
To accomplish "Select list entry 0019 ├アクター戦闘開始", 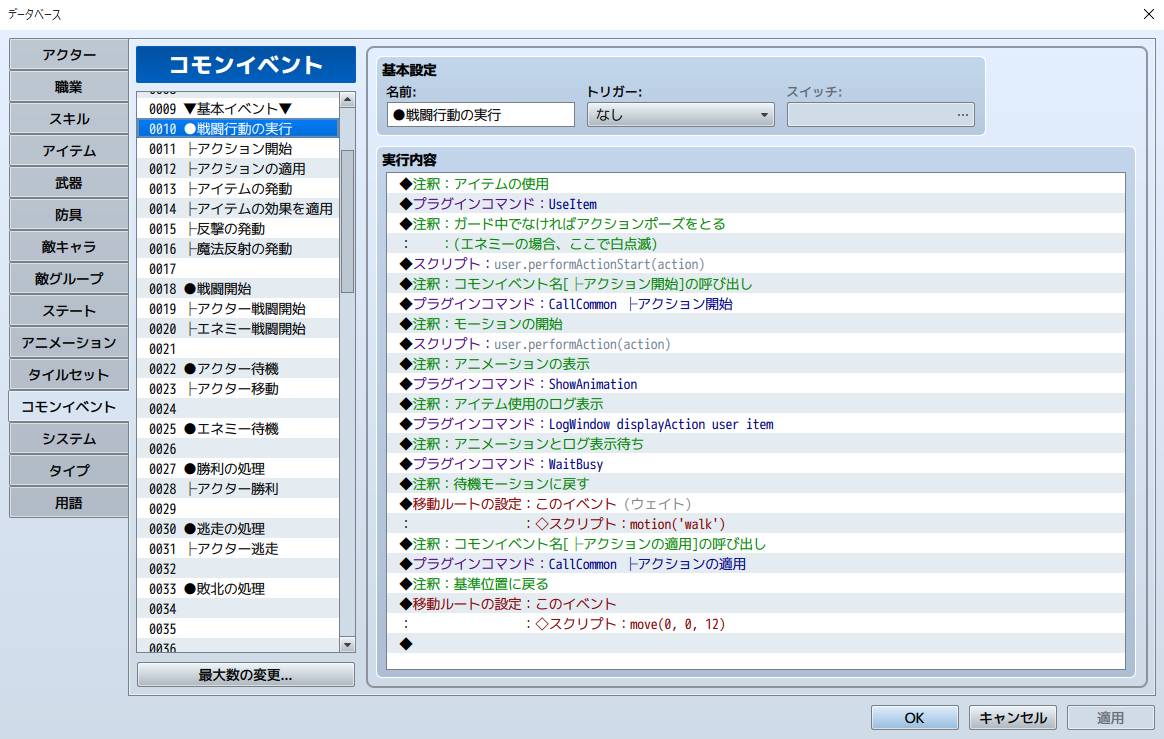I will [x=238, y=309].
